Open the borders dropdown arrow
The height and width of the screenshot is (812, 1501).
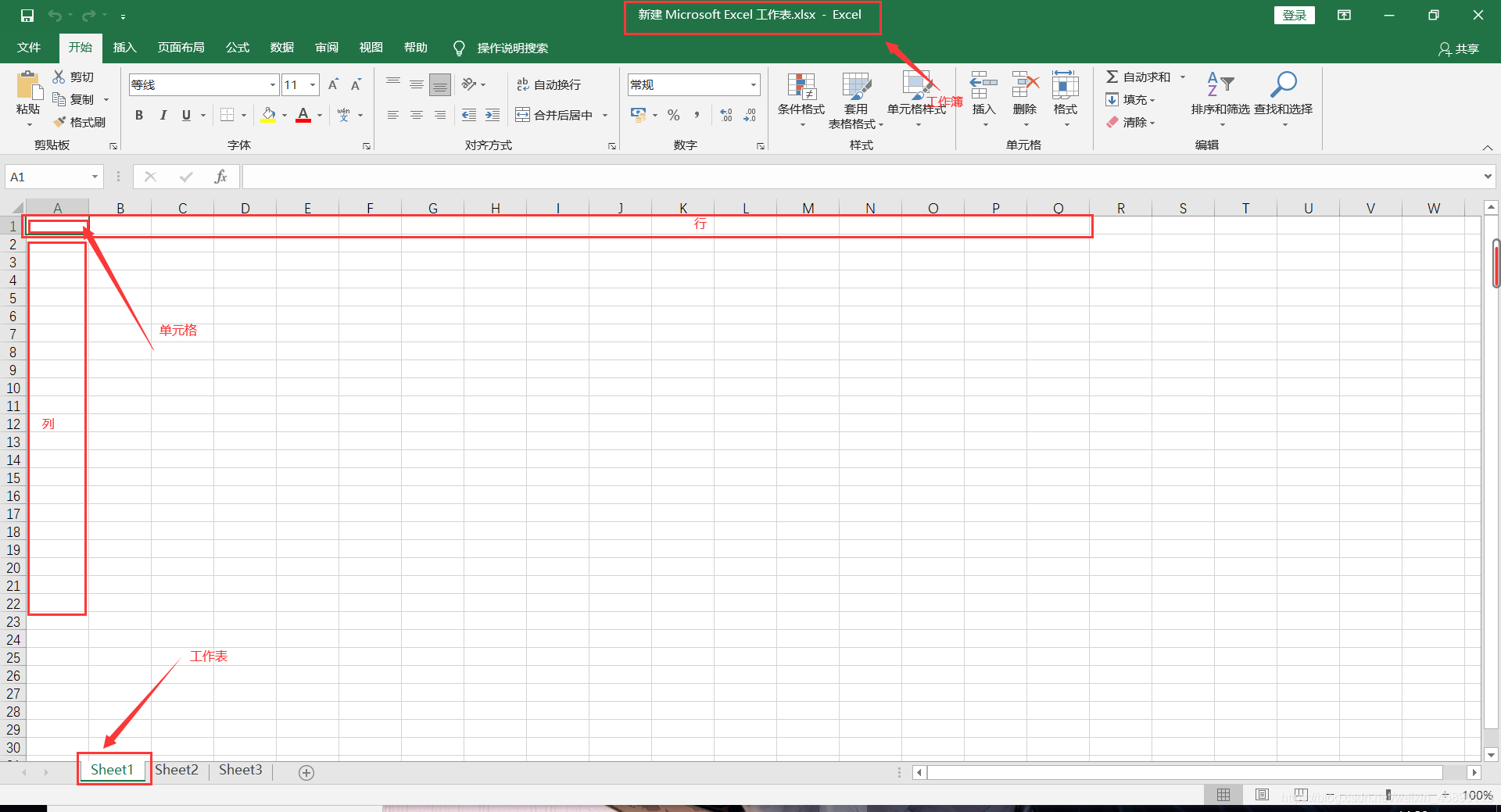pyautogui.click(x=244, y=115)
